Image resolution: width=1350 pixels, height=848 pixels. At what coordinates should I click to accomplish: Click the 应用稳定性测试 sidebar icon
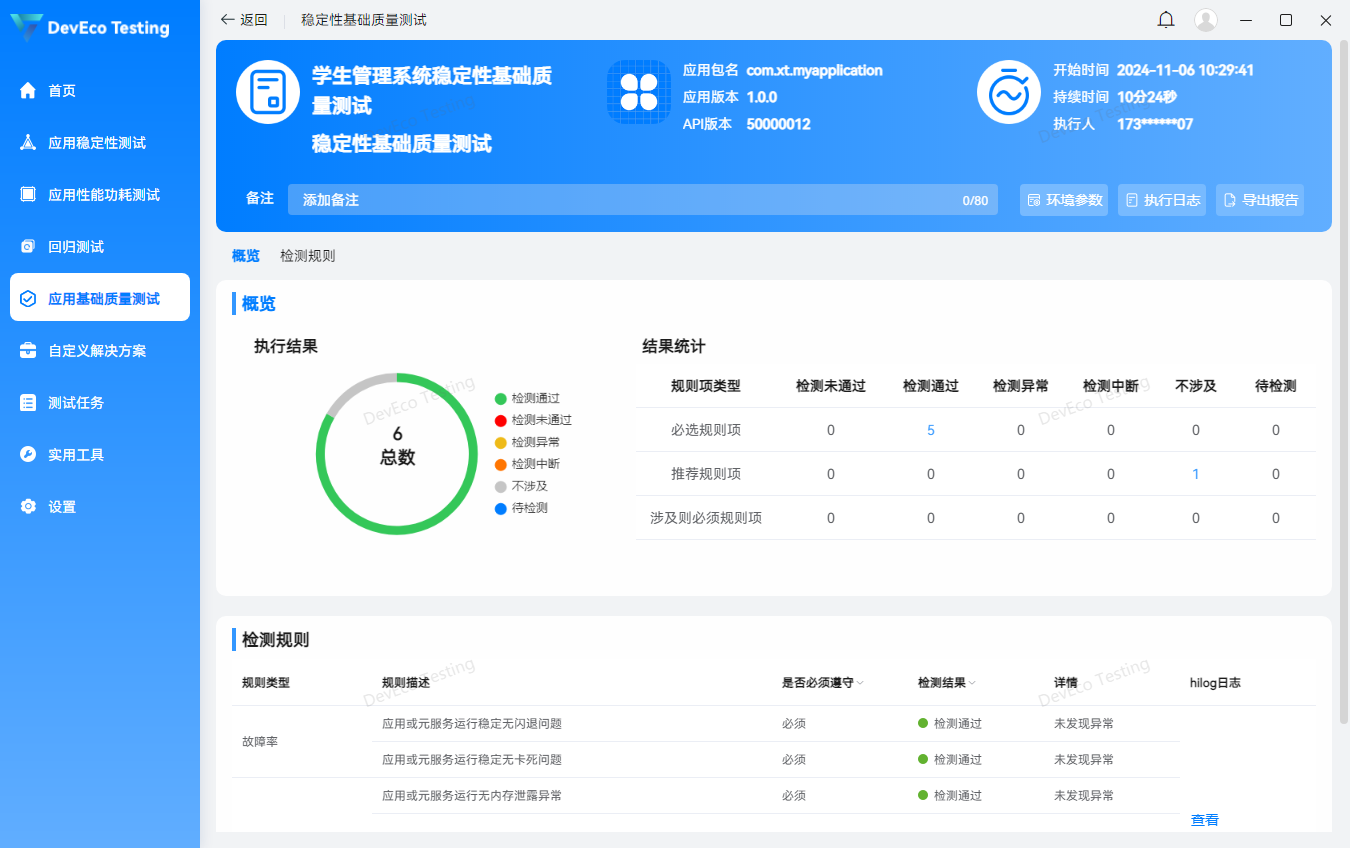tap(28, 143)
